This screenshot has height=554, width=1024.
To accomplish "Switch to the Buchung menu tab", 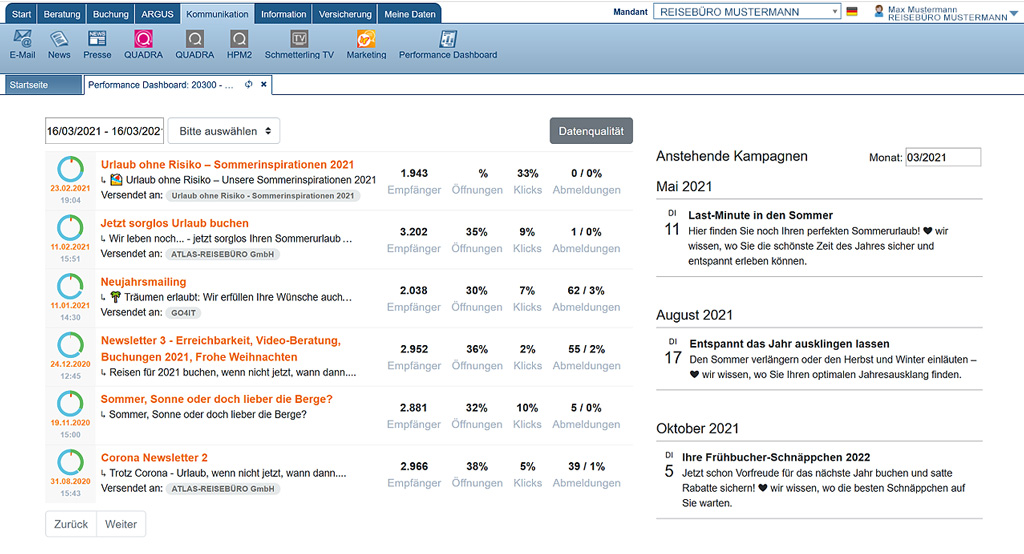I will [x=110, y=14].
